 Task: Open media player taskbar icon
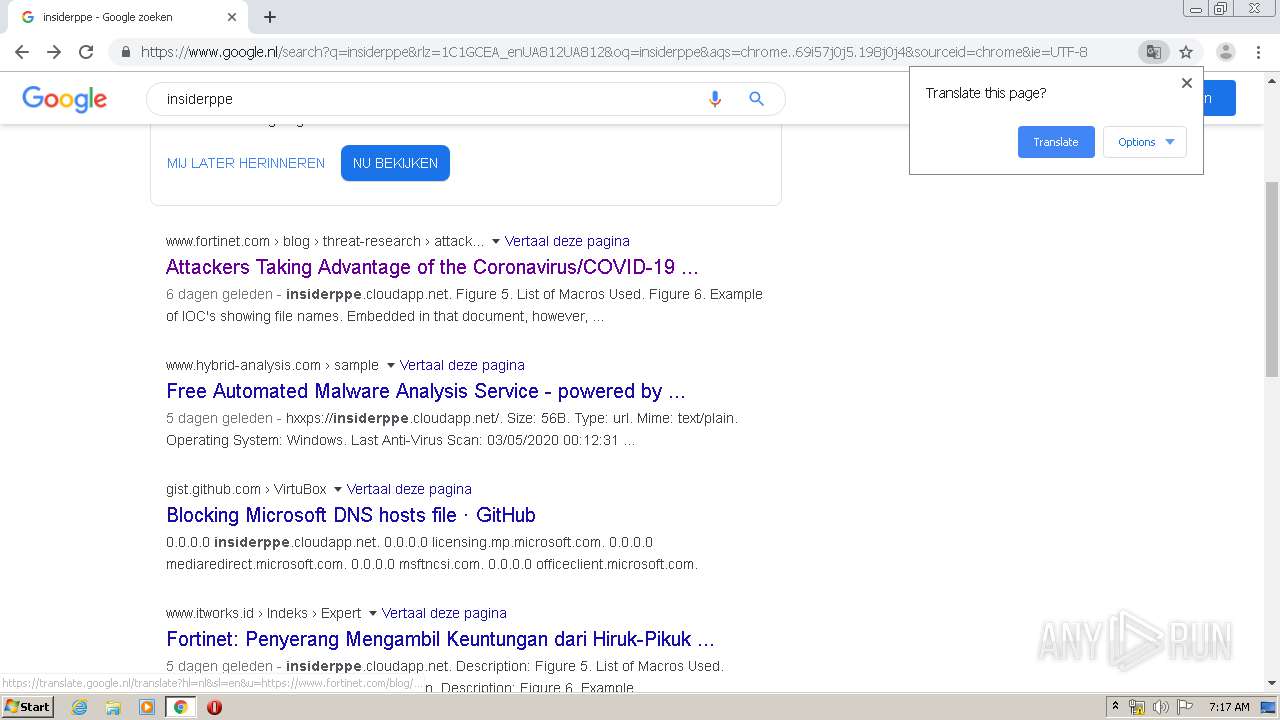tap(147, 707)
